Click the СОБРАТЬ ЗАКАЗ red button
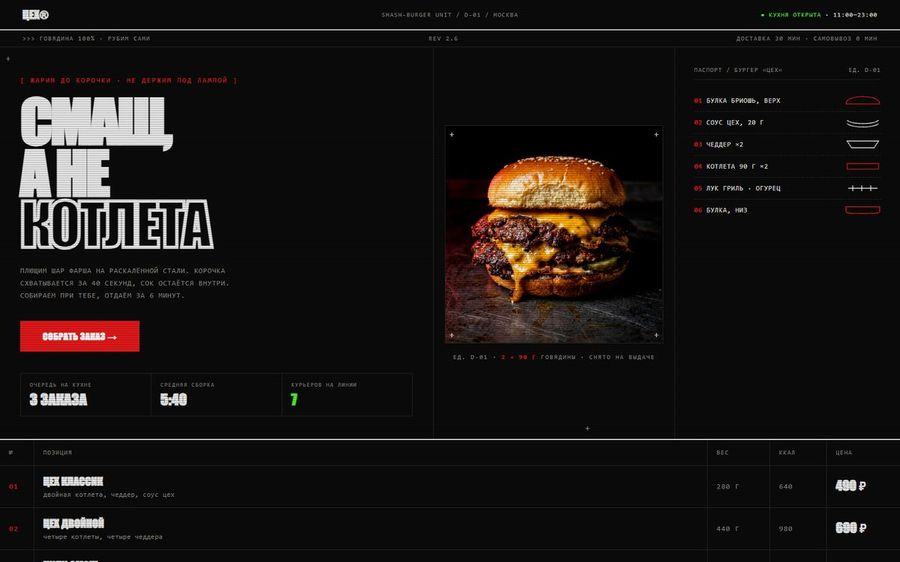This screenshot has width=900, height=562. (x=80, y=336)
